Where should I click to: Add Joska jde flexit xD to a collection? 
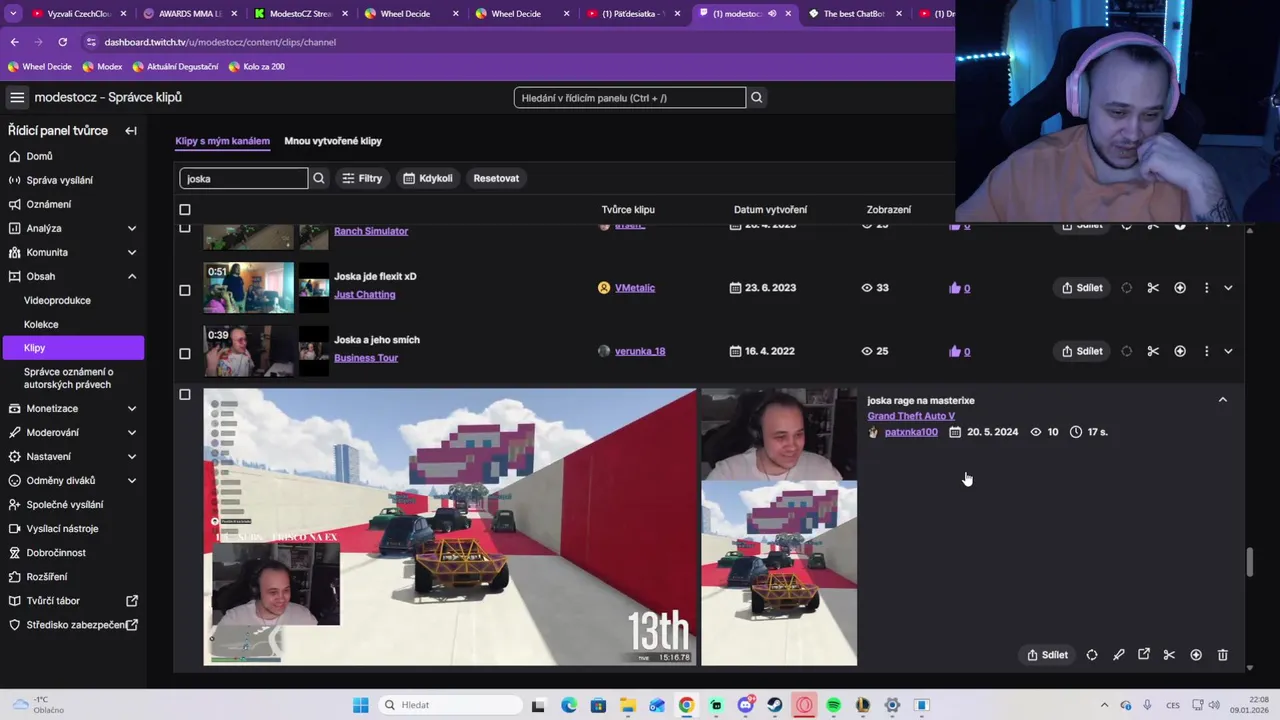tap(1180, 288)
